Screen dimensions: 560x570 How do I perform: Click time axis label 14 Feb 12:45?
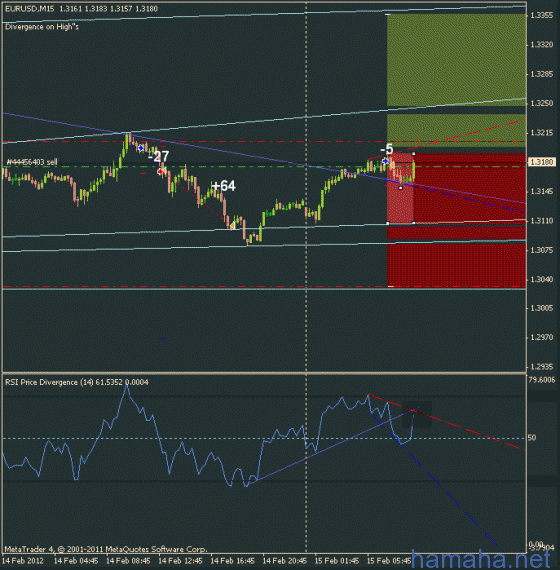tap(180, 561)
